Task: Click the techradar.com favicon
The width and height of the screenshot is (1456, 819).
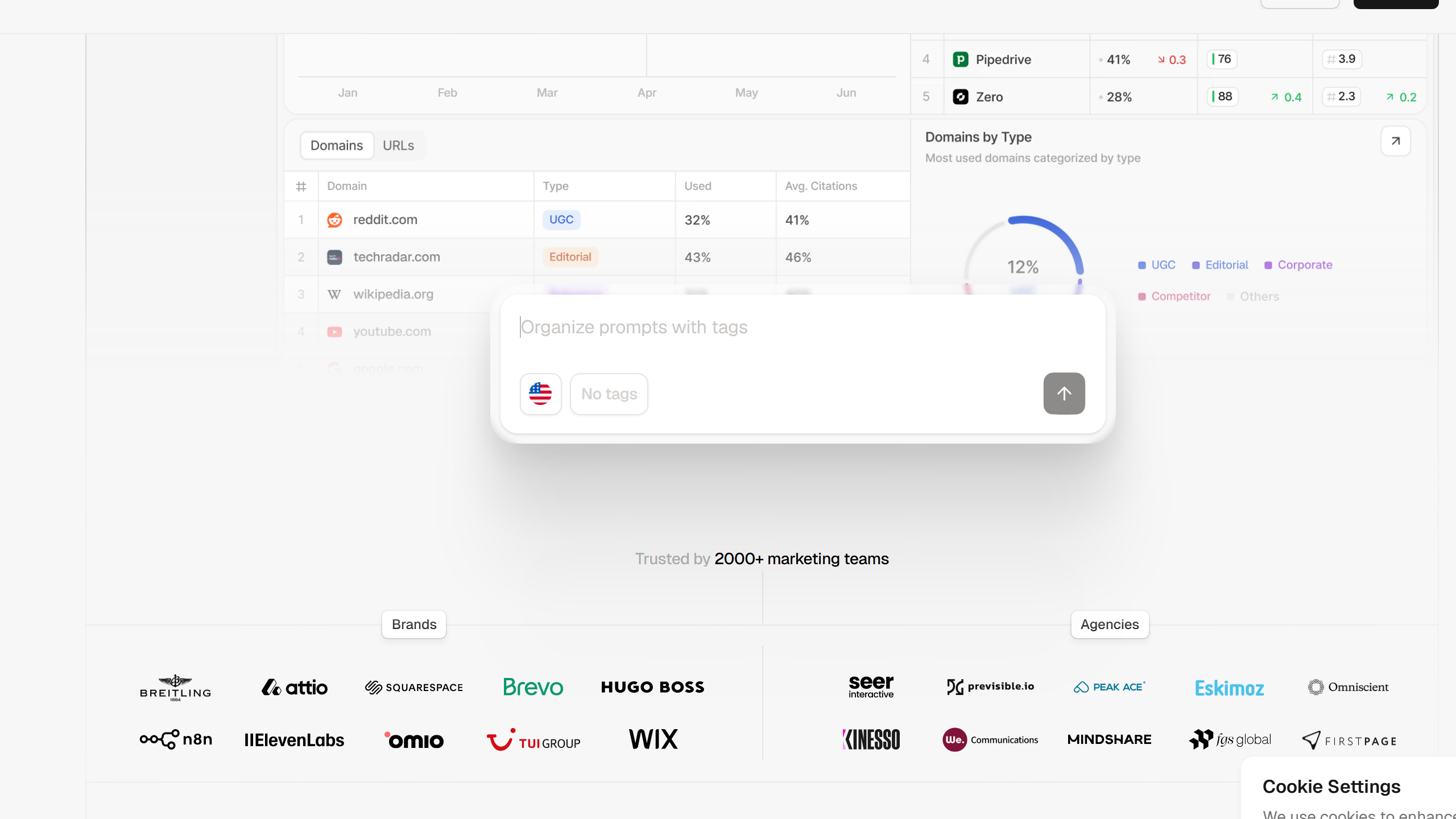Action: tap(334, 257)
